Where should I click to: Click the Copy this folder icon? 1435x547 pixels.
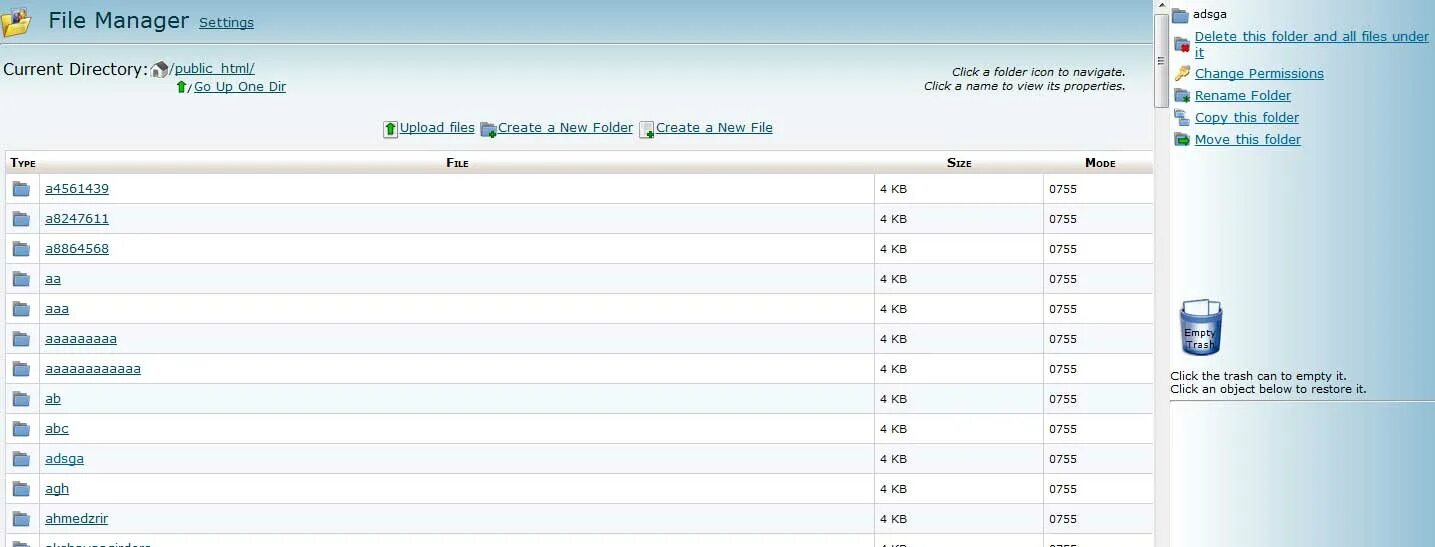pos(1182,118)
